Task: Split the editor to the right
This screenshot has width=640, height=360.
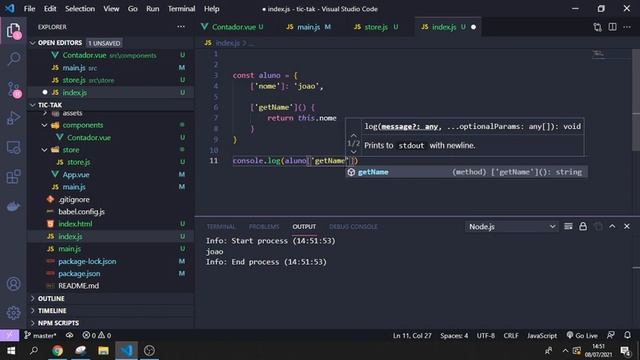Action: [612, 27]
